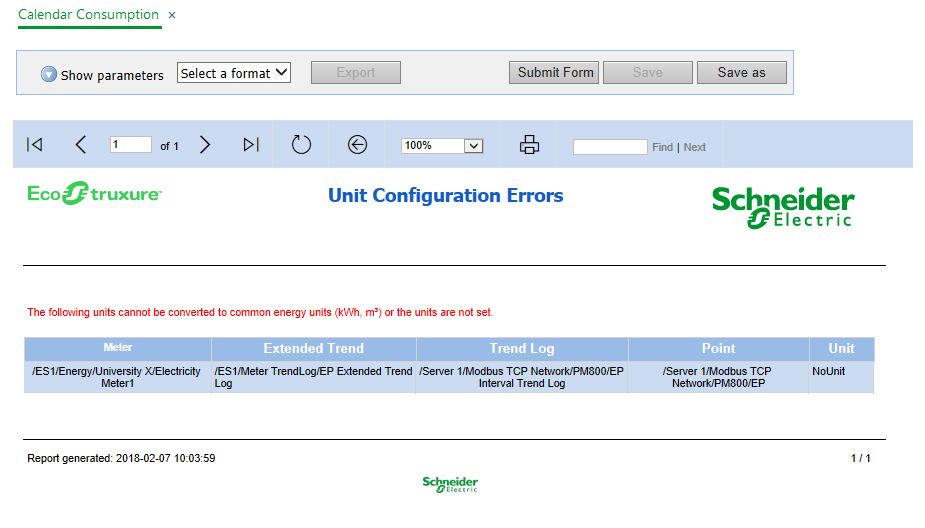Select the PM800/EP point cell
This screenshot has height=528, width=925.
point(719,377)
